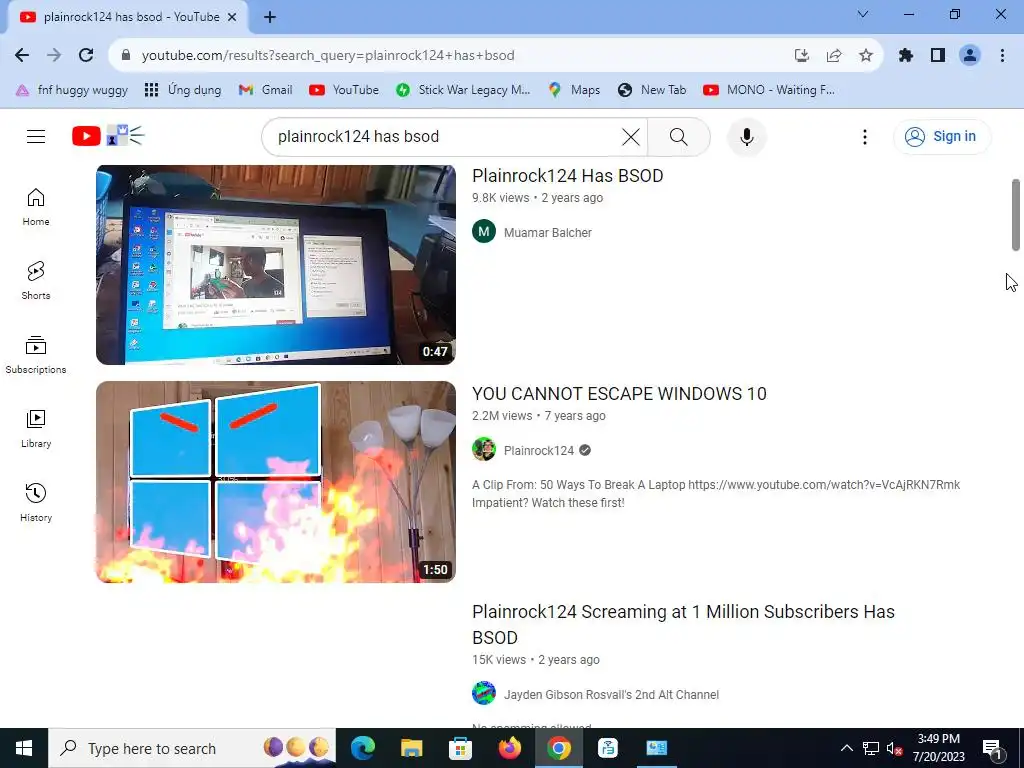Screen dimensions: 1024x768
Task: Open YOU CANNOT ESCAPE WINDOWS 10 title
Action: click(x=619, y=394)
